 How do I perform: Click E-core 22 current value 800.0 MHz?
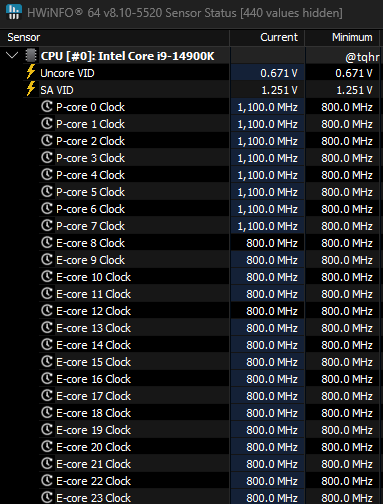pyautogui.click(x=272, y=481)
